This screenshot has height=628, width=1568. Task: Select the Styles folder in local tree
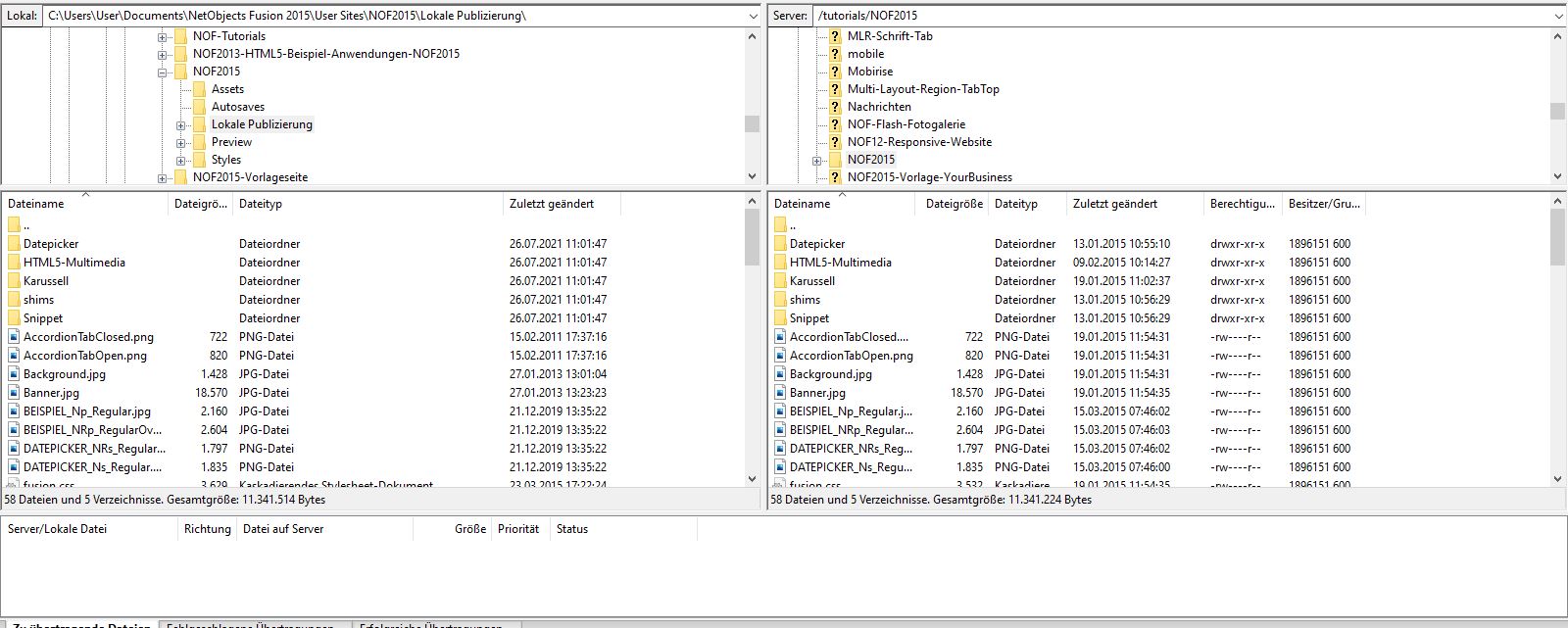click(226, 160)
